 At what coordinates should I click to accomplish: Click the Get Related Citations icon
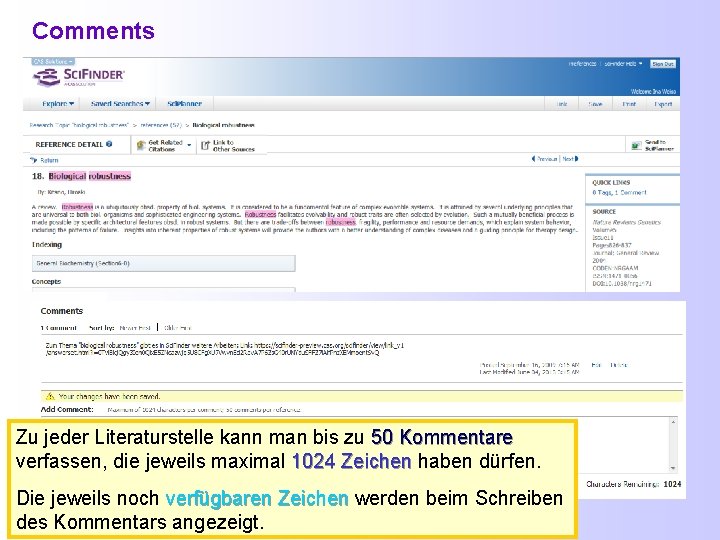[x=141, y=146]
